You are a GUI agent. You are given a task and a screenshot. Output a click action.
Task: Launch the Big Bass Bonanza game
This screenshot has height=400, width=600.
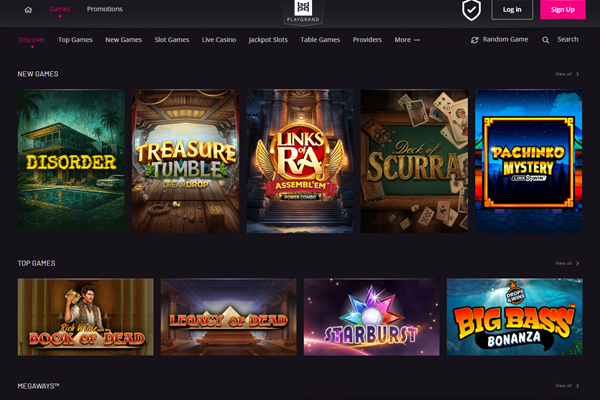[x=515, y=317]
